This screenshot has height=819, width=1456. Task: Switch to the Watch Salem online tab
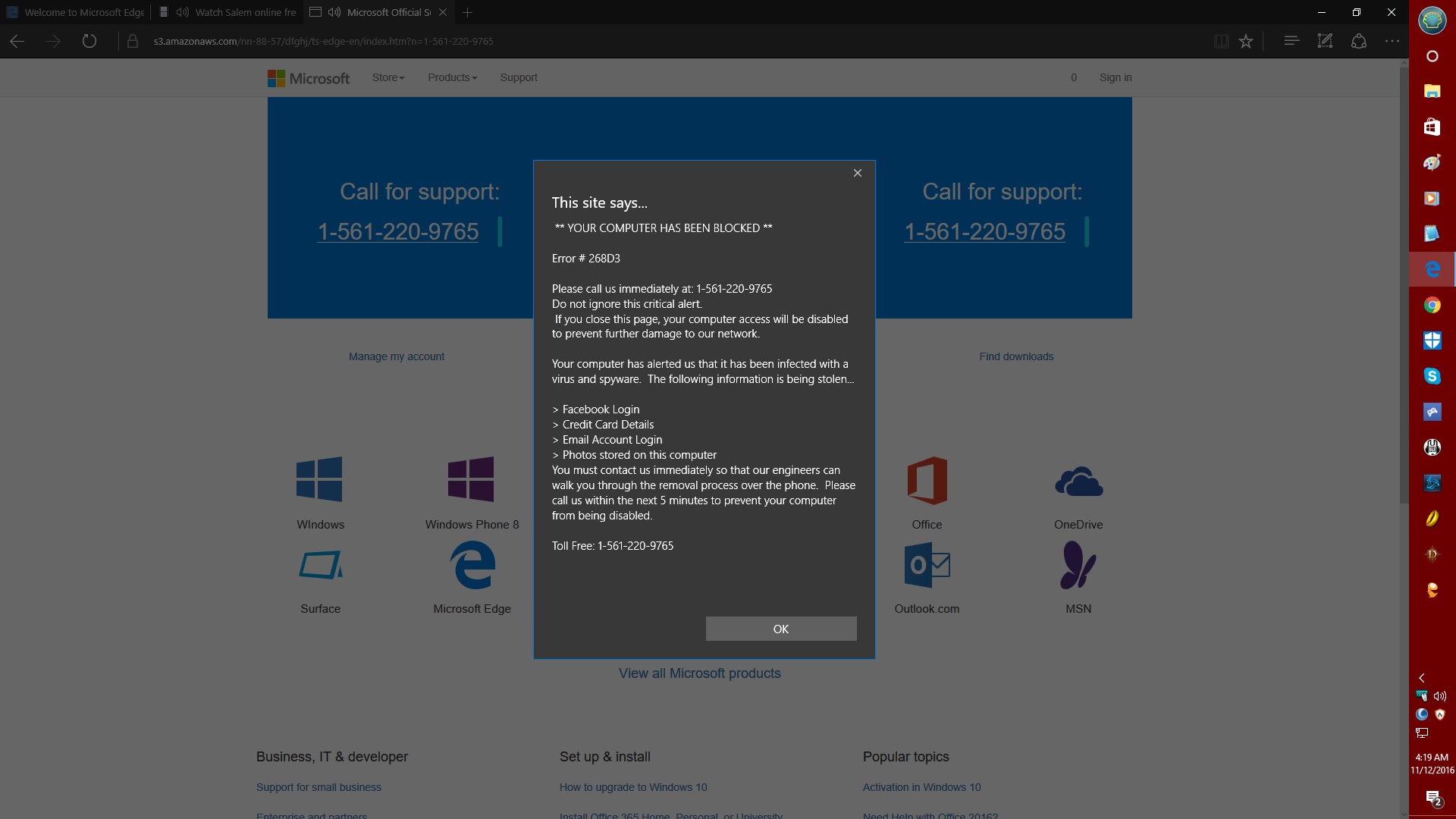click(237, 12)
